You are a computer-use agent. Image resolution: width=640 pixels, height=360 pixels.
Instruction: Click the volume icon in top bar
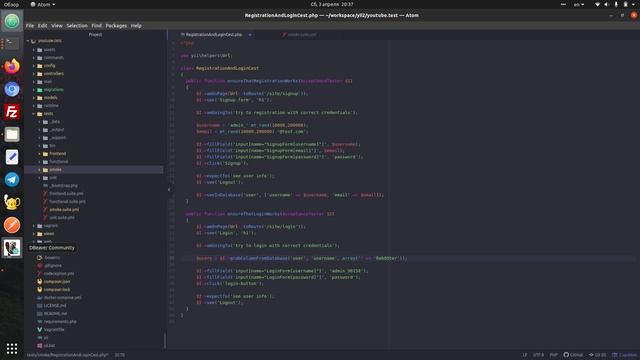pos(607,4)
